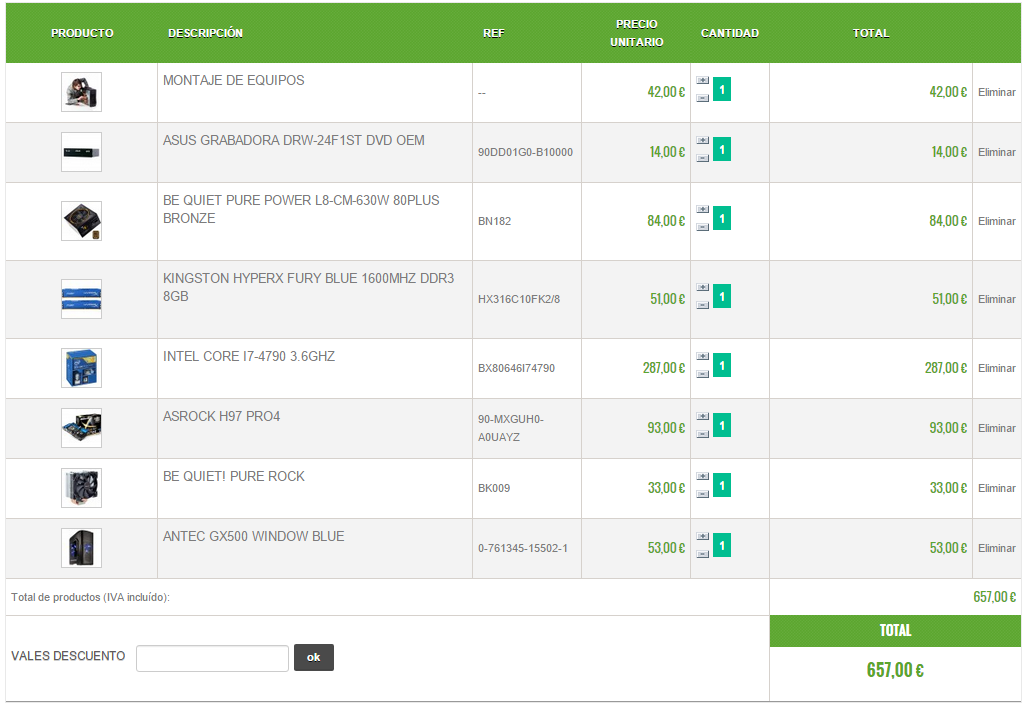Decrease quantity for INTEL CORE I7-4790
Screen dimensions: 1027x707
(x=702, y=373)
